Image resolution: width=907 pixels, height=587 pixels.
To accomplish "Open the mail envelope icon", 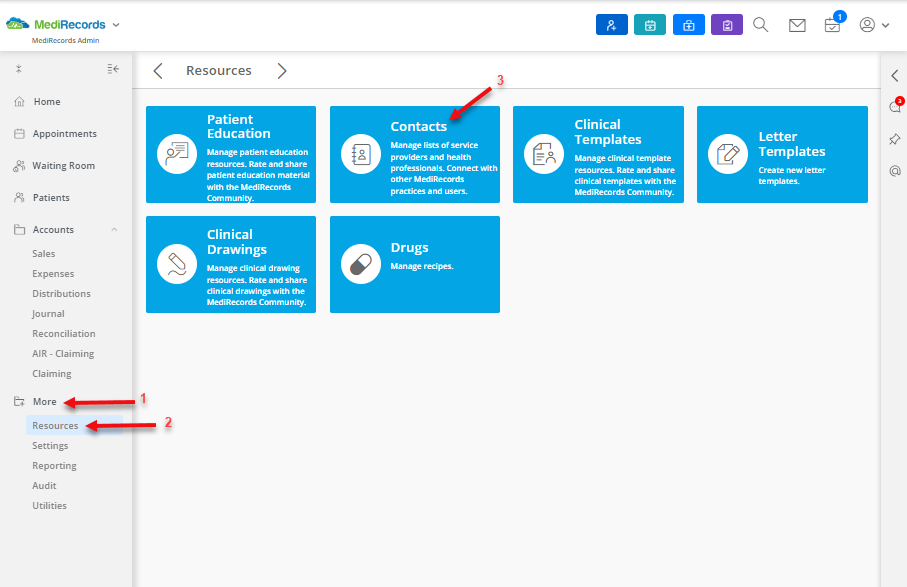I will coord(797,25).
